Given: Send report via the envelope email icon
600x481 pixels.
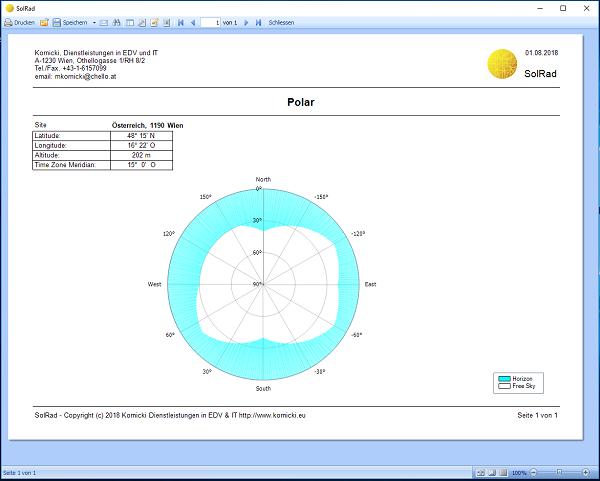Looking at the screenshot, I should [104, 22].
